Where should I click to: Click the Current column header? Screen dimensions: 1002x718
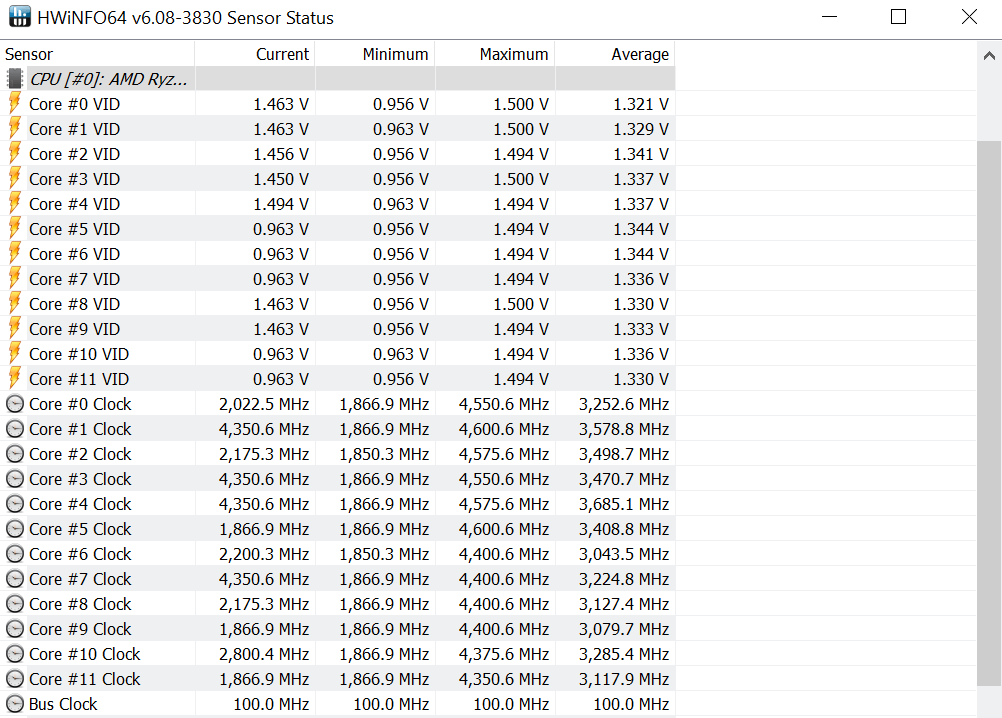[x=254, y=54]
